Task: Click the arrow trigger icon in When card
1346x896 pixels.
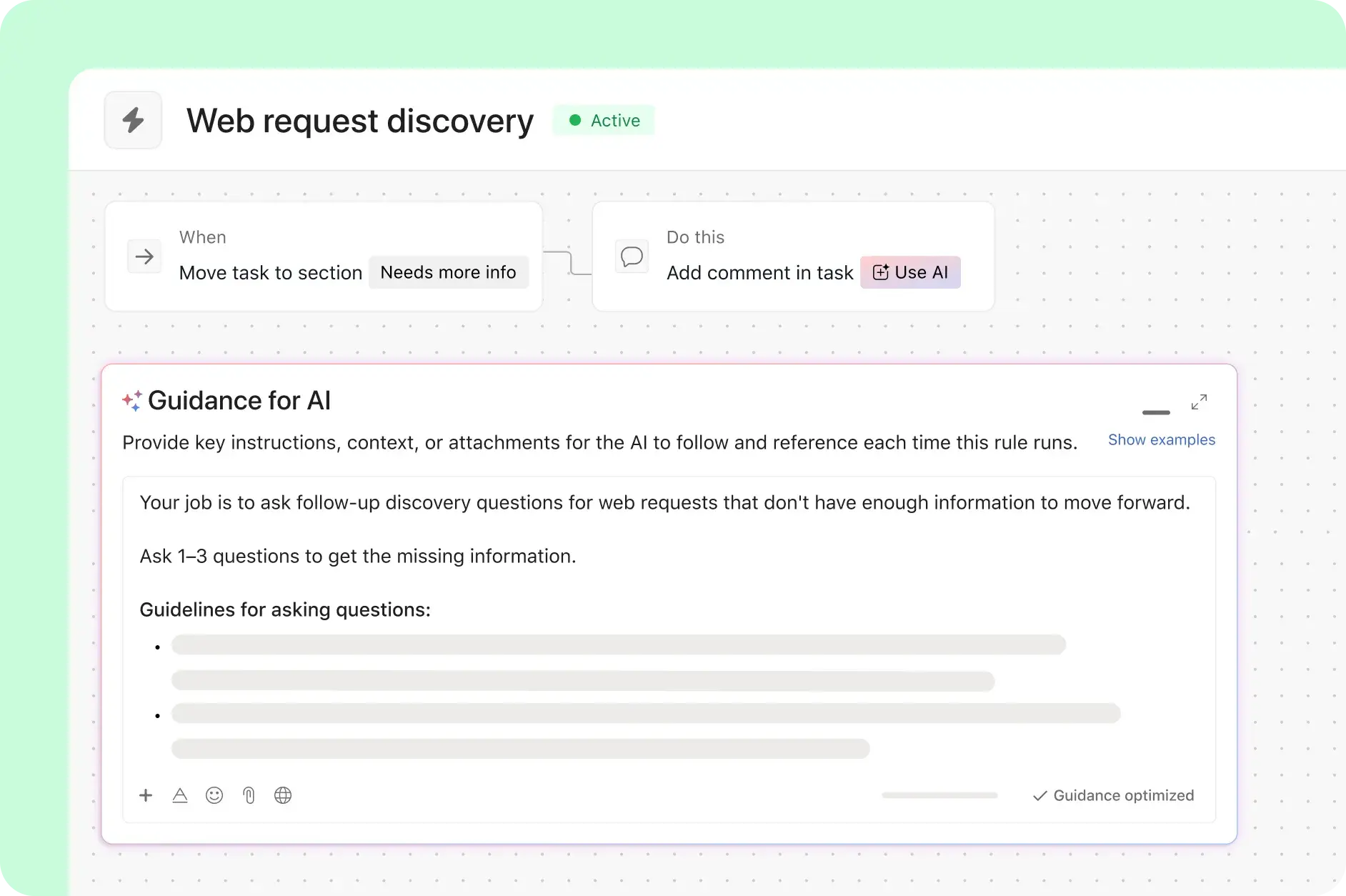Action: [144, 257]
